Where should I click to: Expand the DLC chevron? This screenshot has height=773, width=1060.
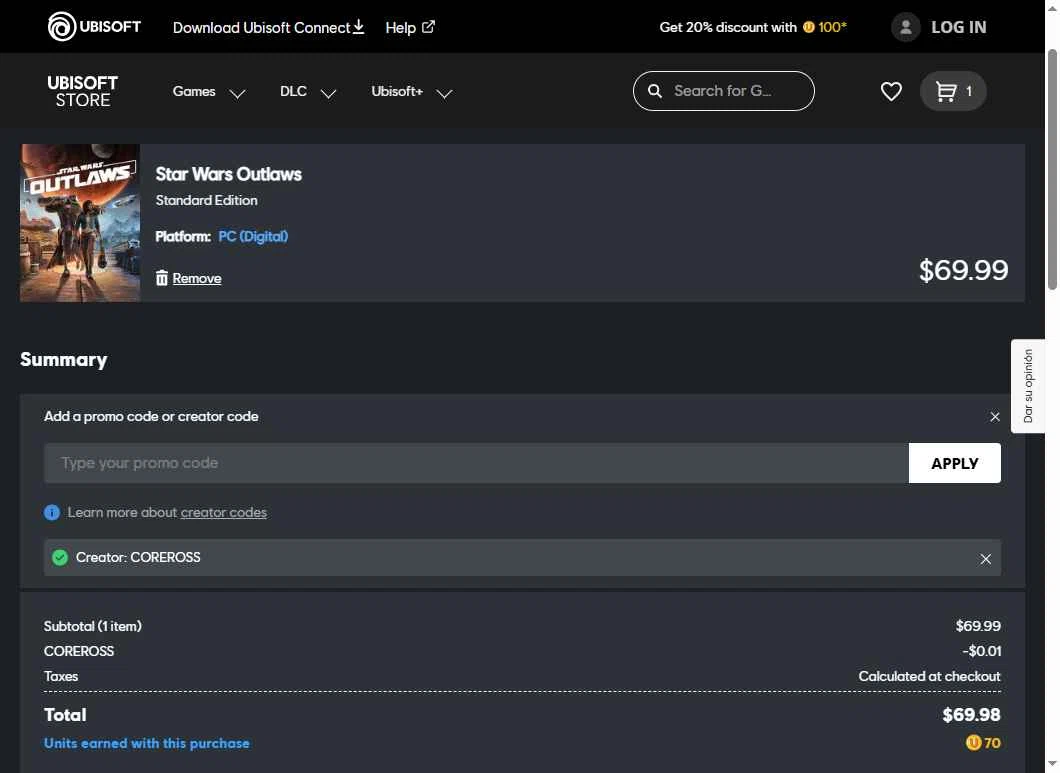(x=329, y=93)
